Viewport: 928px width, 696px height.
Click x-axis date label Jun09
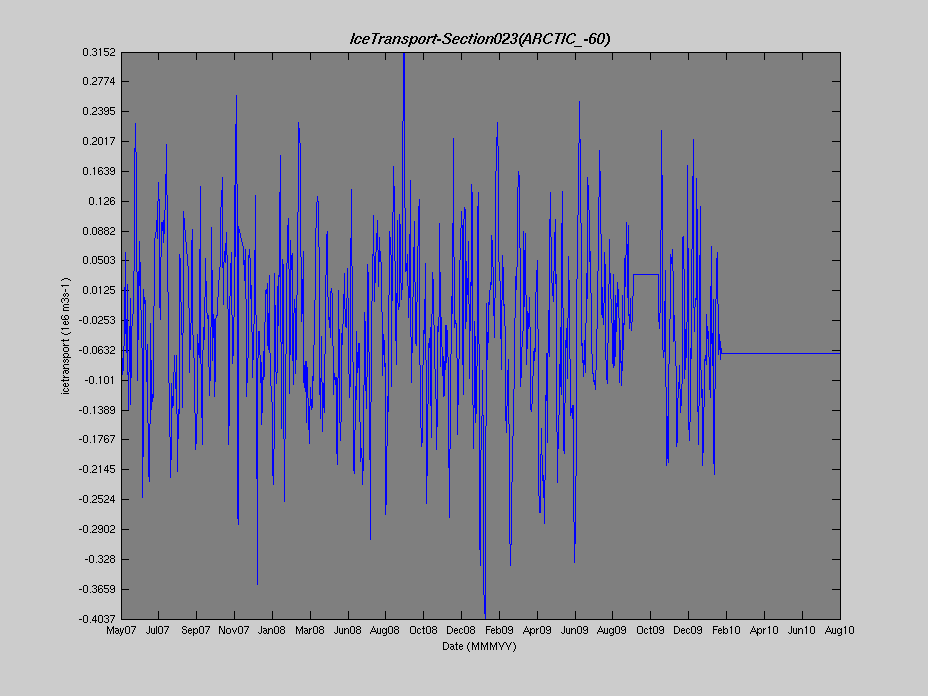pos(575,630)
